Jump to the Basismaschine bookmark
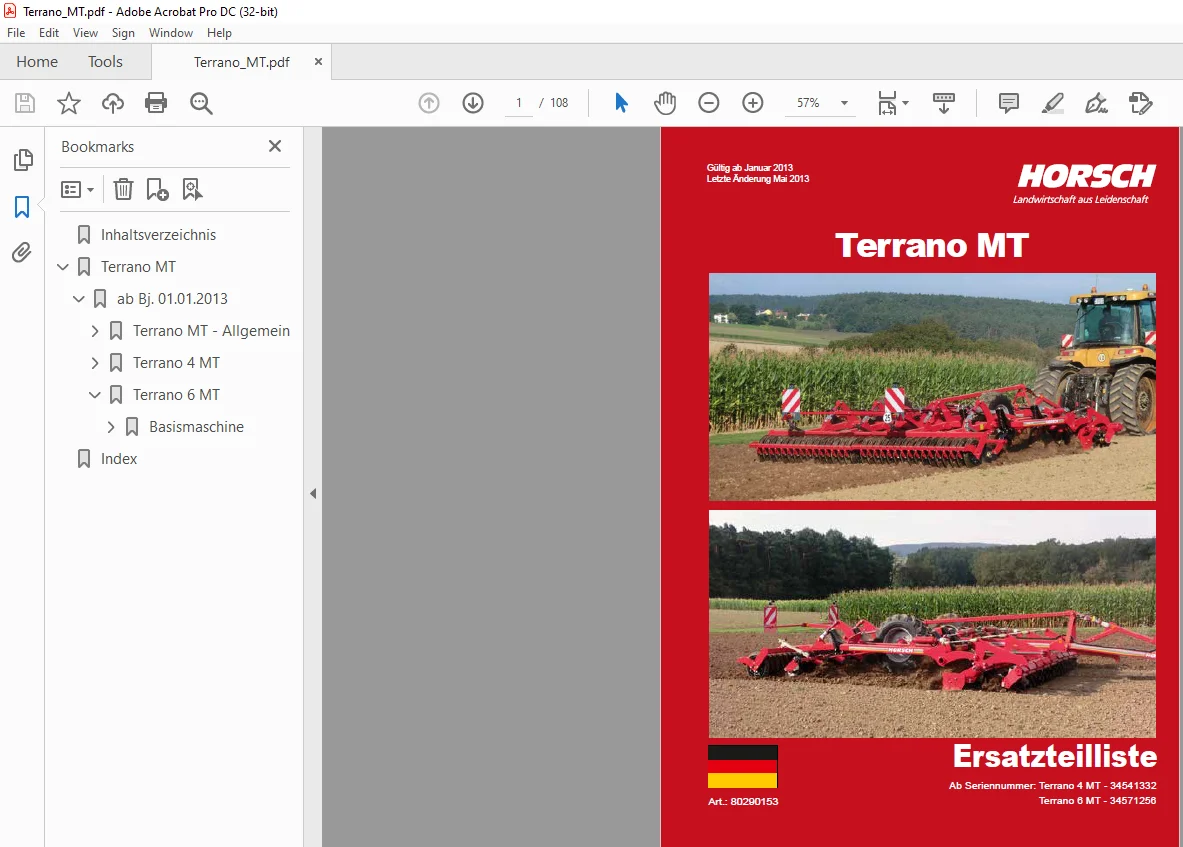Image resolution: width=1183 pixels, height=847 pixels. [x=196, y=427]
